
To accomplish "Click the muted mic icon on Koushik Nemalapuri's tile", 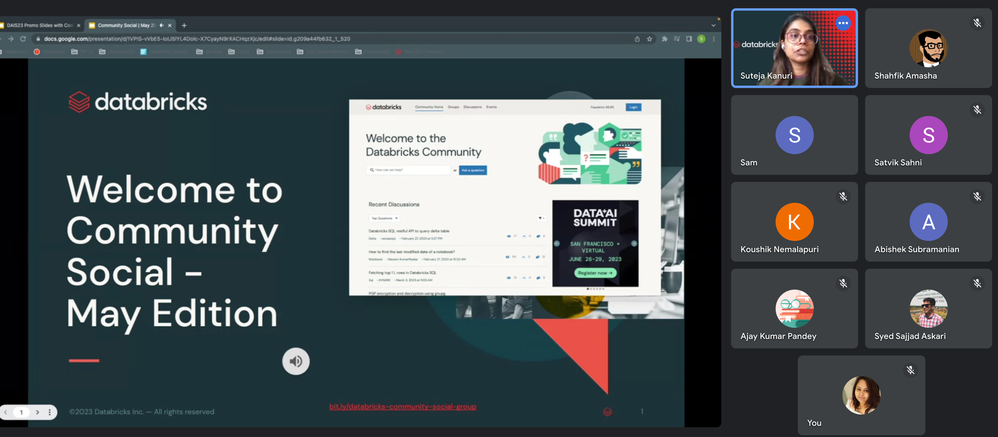I will coord(843,196).
